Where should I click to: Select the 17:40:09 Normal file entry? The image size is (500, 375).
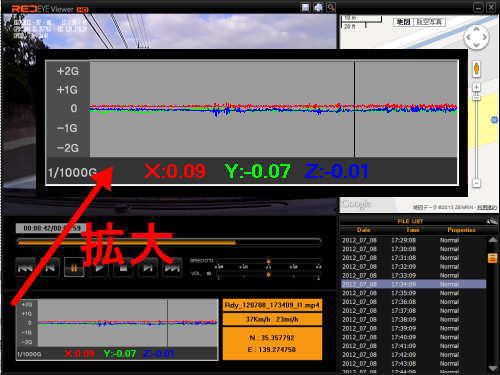pos(413,337)
